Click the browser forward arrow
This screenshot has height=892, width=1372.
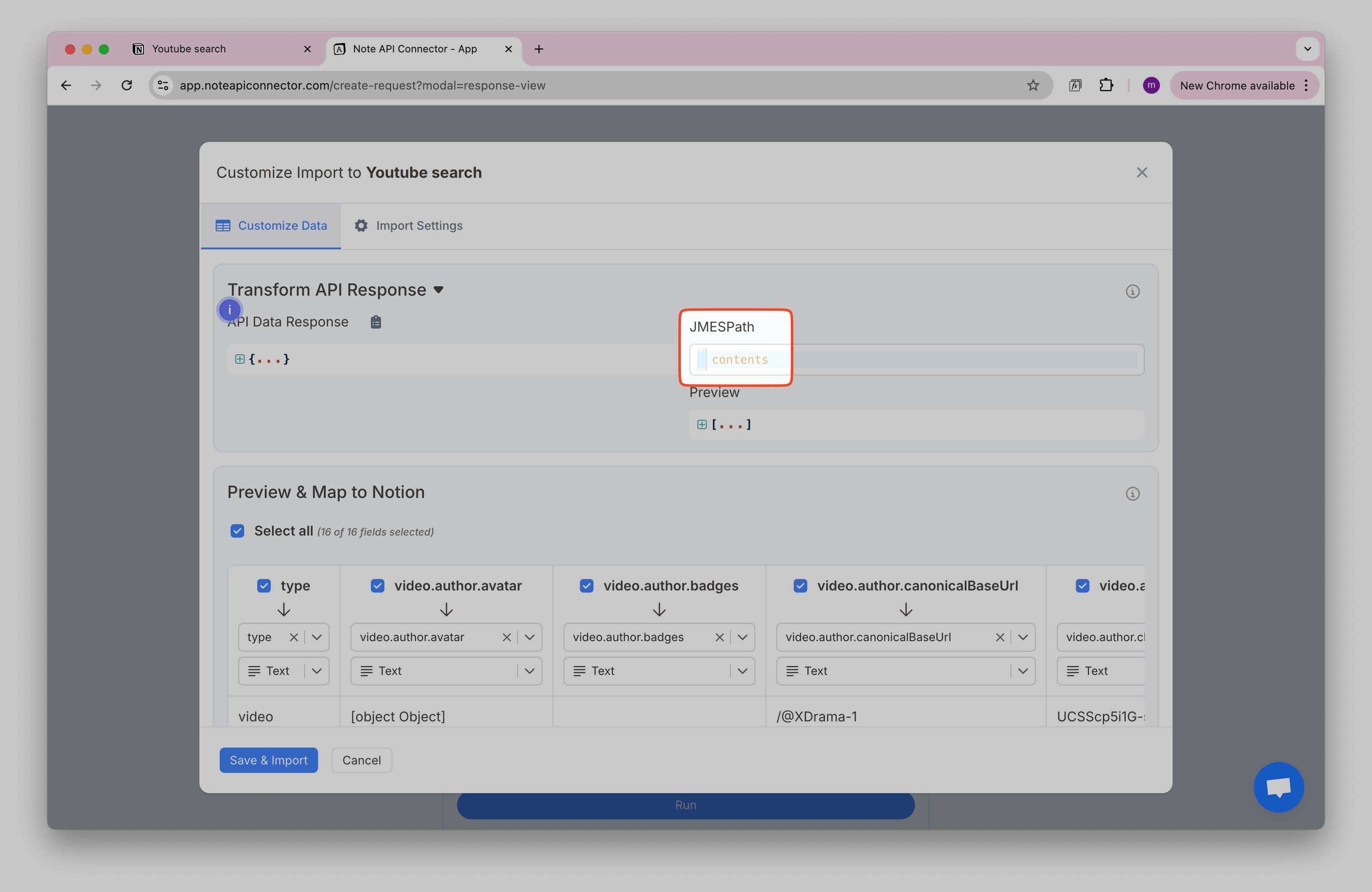pyautogui.click(x=96, y=85)
